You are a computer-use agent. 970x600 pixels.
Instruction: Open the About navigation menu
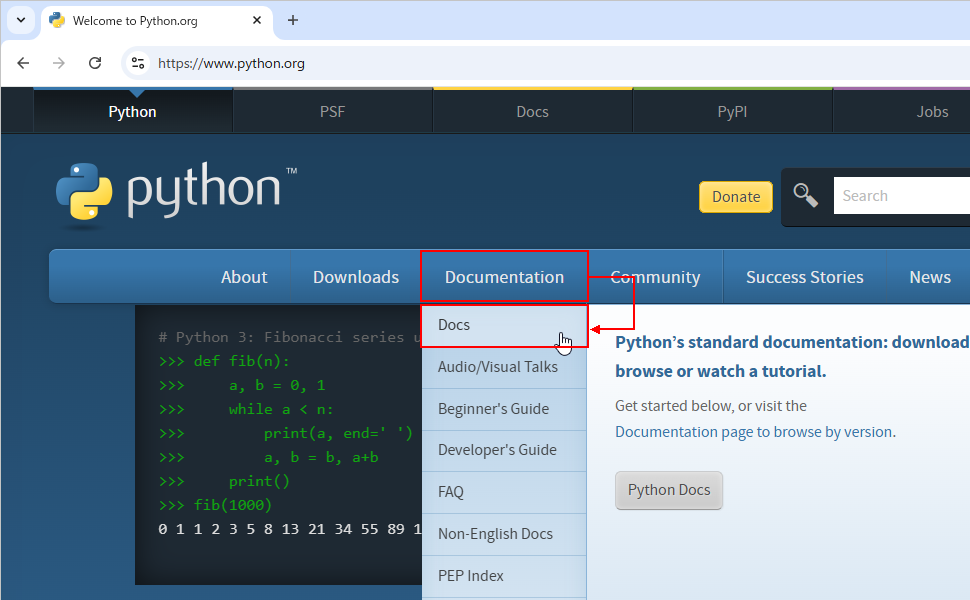[244, 277]
